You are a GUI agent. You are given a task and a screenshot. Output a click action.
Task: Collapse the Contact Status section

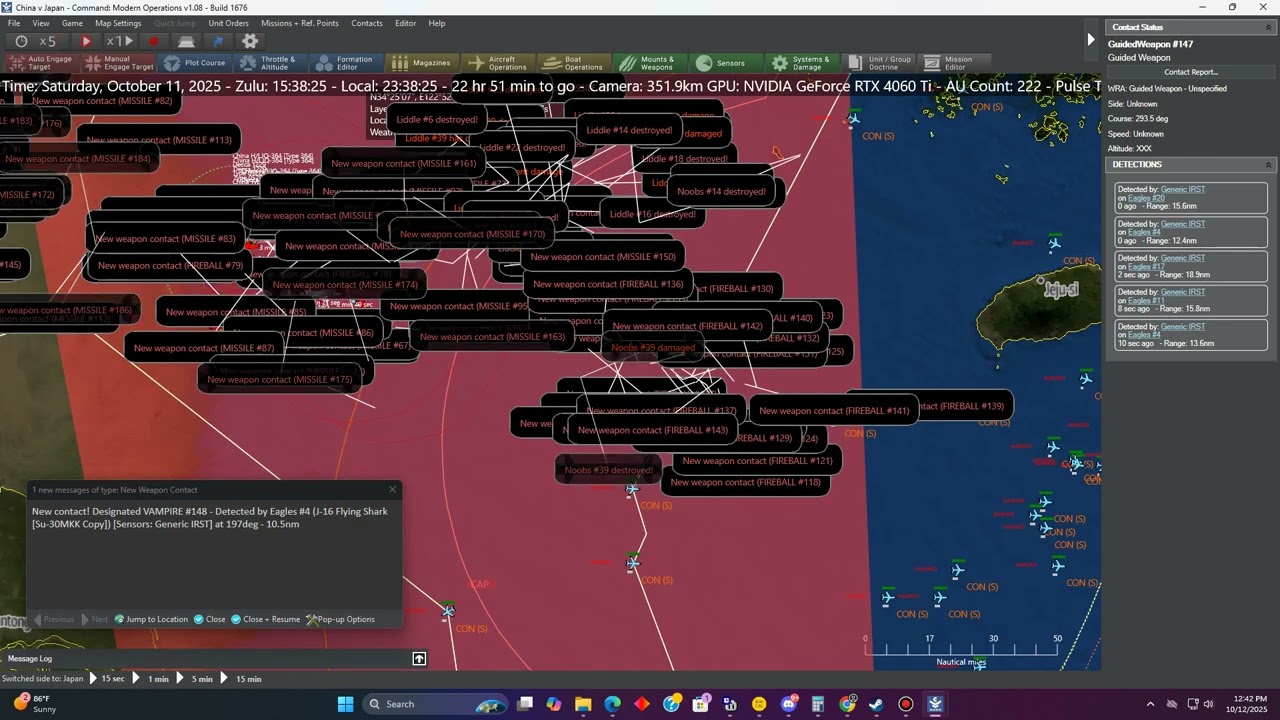pos(1269,27)
